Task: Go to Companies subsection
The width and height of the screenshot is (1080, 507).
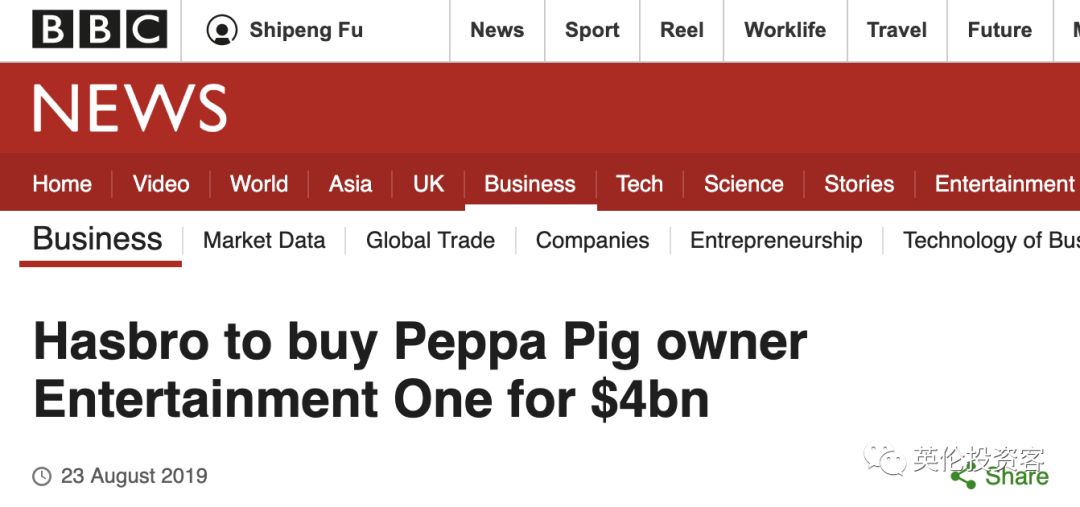Action: [x=592, y=240]
